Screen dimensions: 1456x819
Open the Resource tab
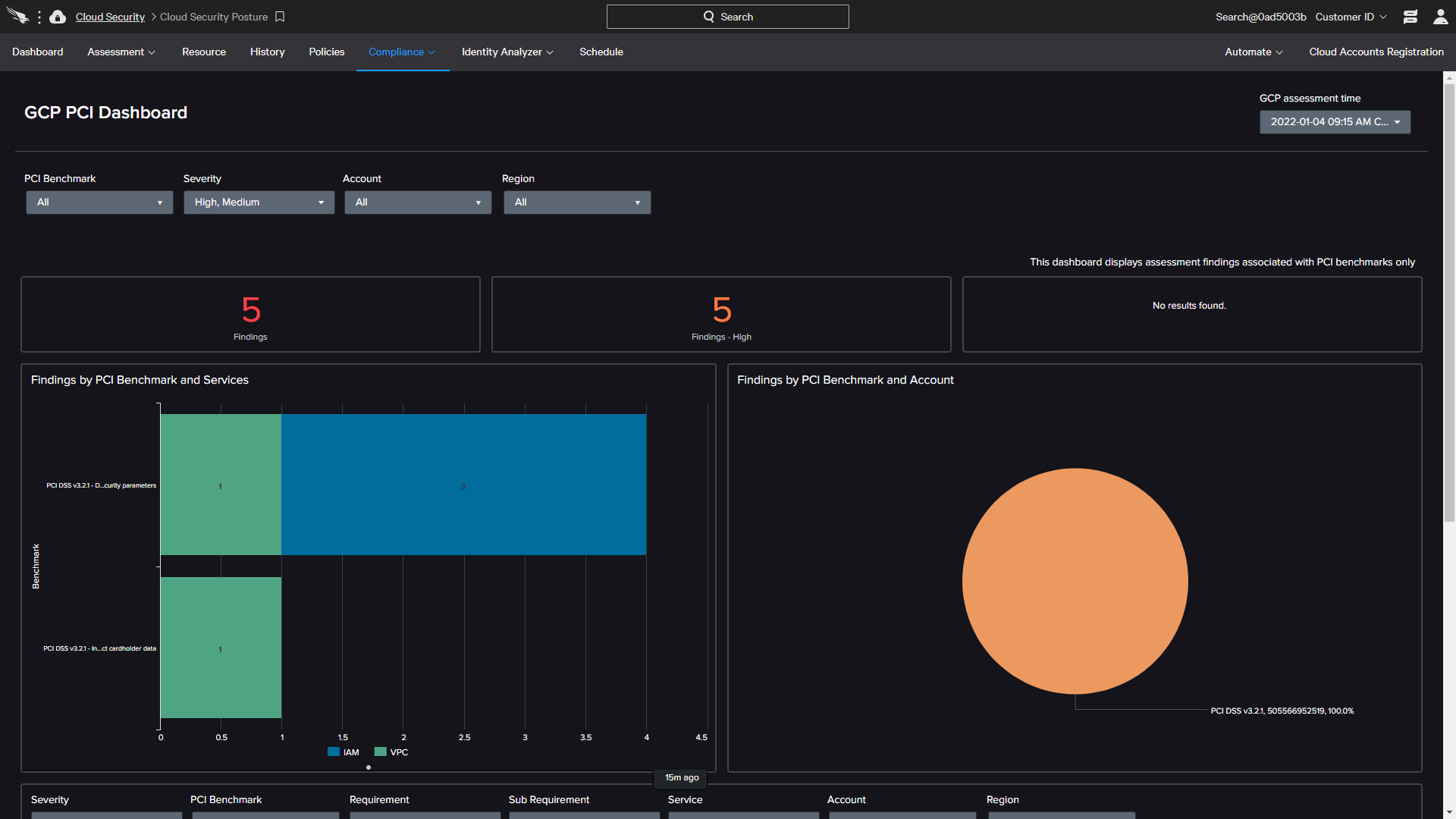click(x=204, y=52)
